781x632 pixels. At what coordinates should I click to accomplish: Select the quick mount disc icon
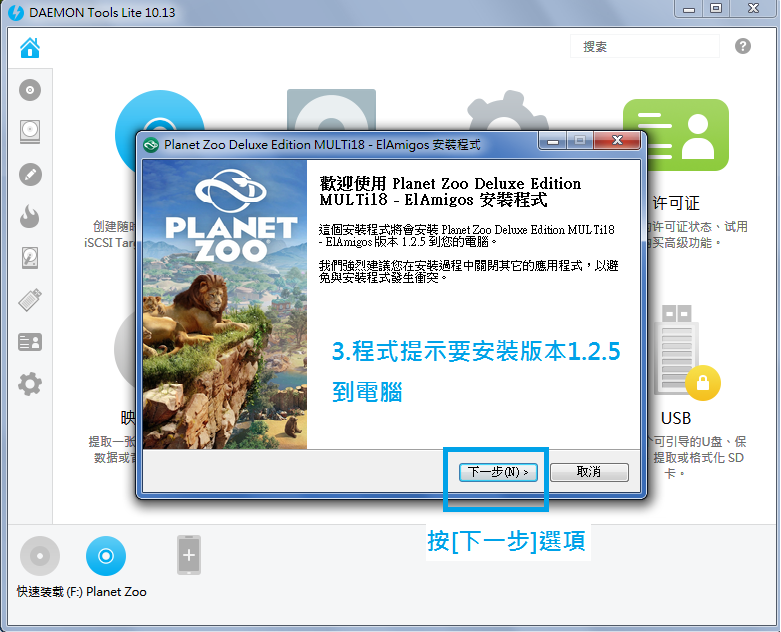coord(40,556)
